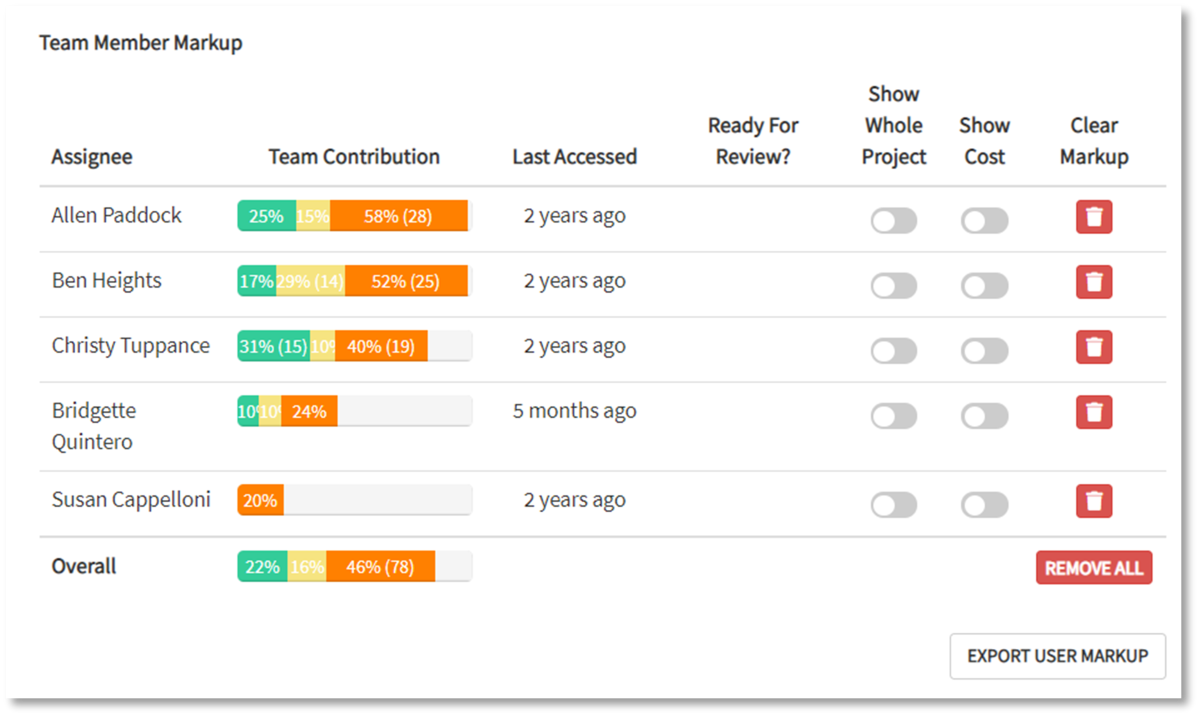Viewport: 1200px width, 717px height.
Task: Select Ben Heights' orange 52% (25) segment
Action: [x=405, y=281]
